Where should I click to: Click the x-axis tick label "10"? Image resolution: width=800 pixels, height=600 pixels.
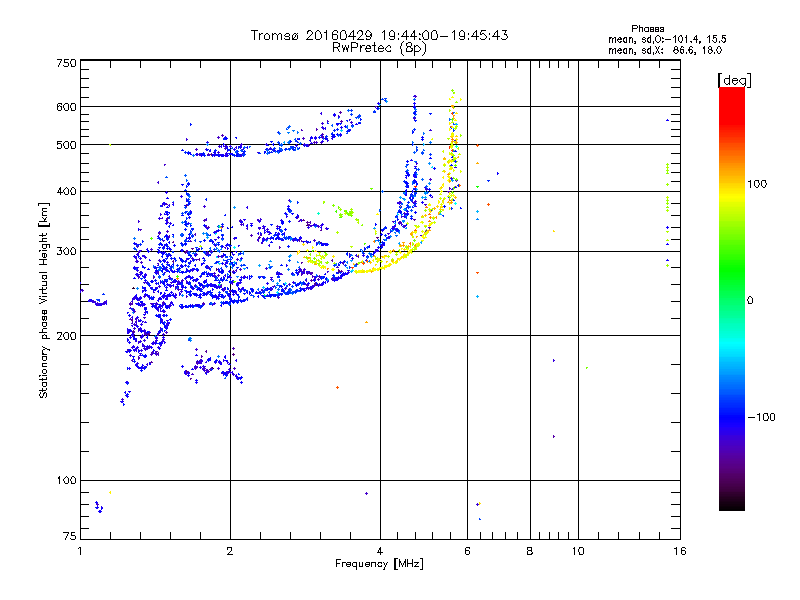pyautogui.click(x=578, y=551)
